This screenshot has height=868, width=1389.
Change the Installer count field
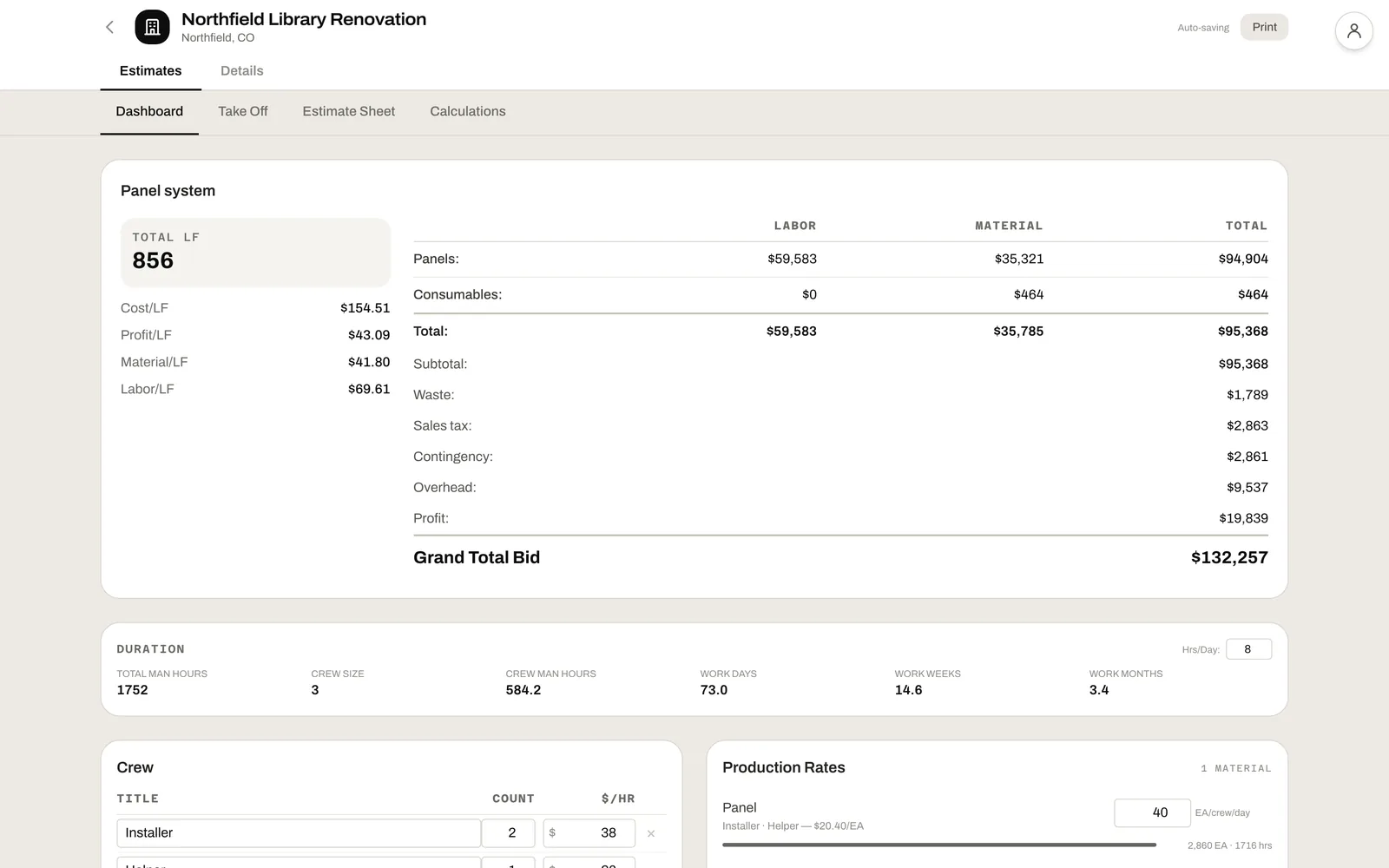[x=509, y=833]
